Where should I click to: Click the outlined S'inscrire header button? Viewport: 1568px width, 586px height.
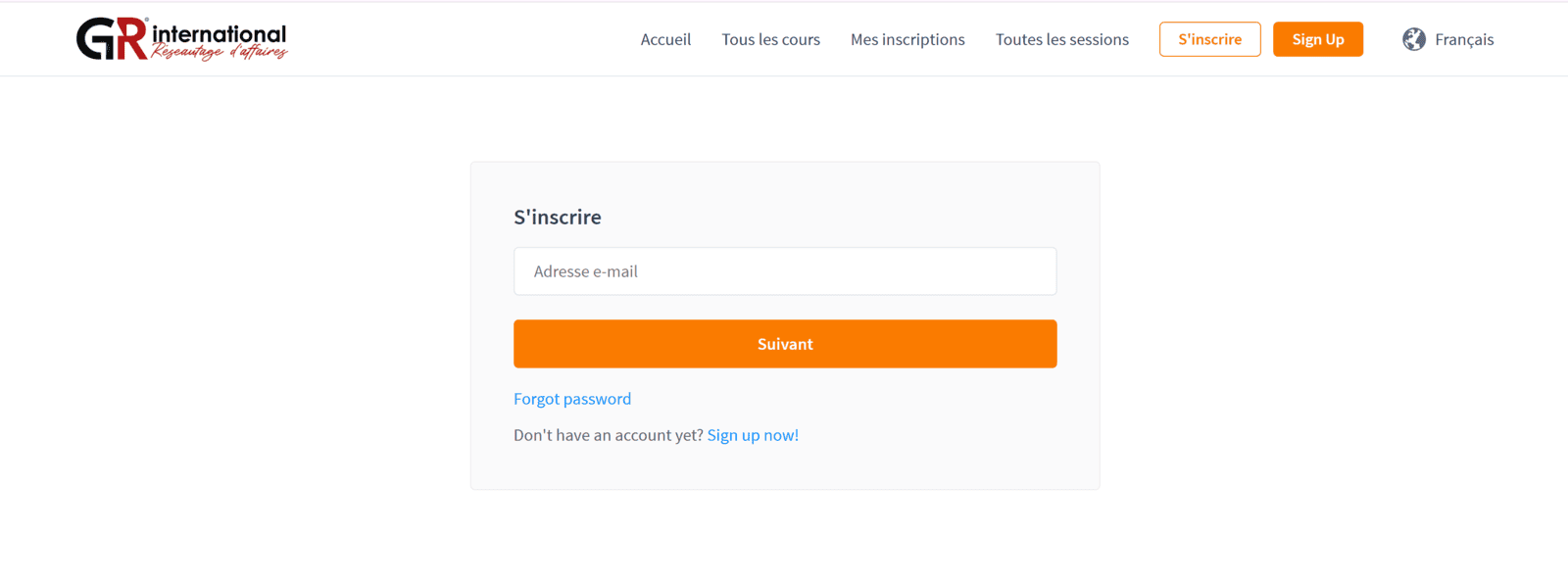click(x=1209, y=39)
